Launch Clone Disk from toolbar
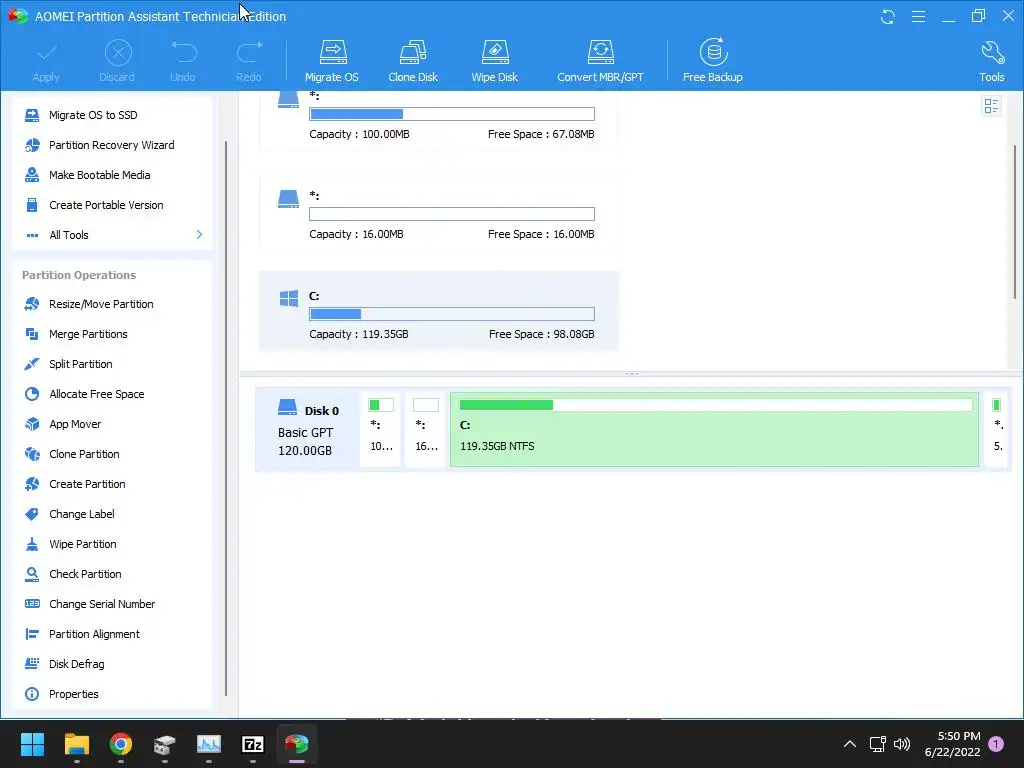Viewport: 1024px width, 768px height. 413,61
